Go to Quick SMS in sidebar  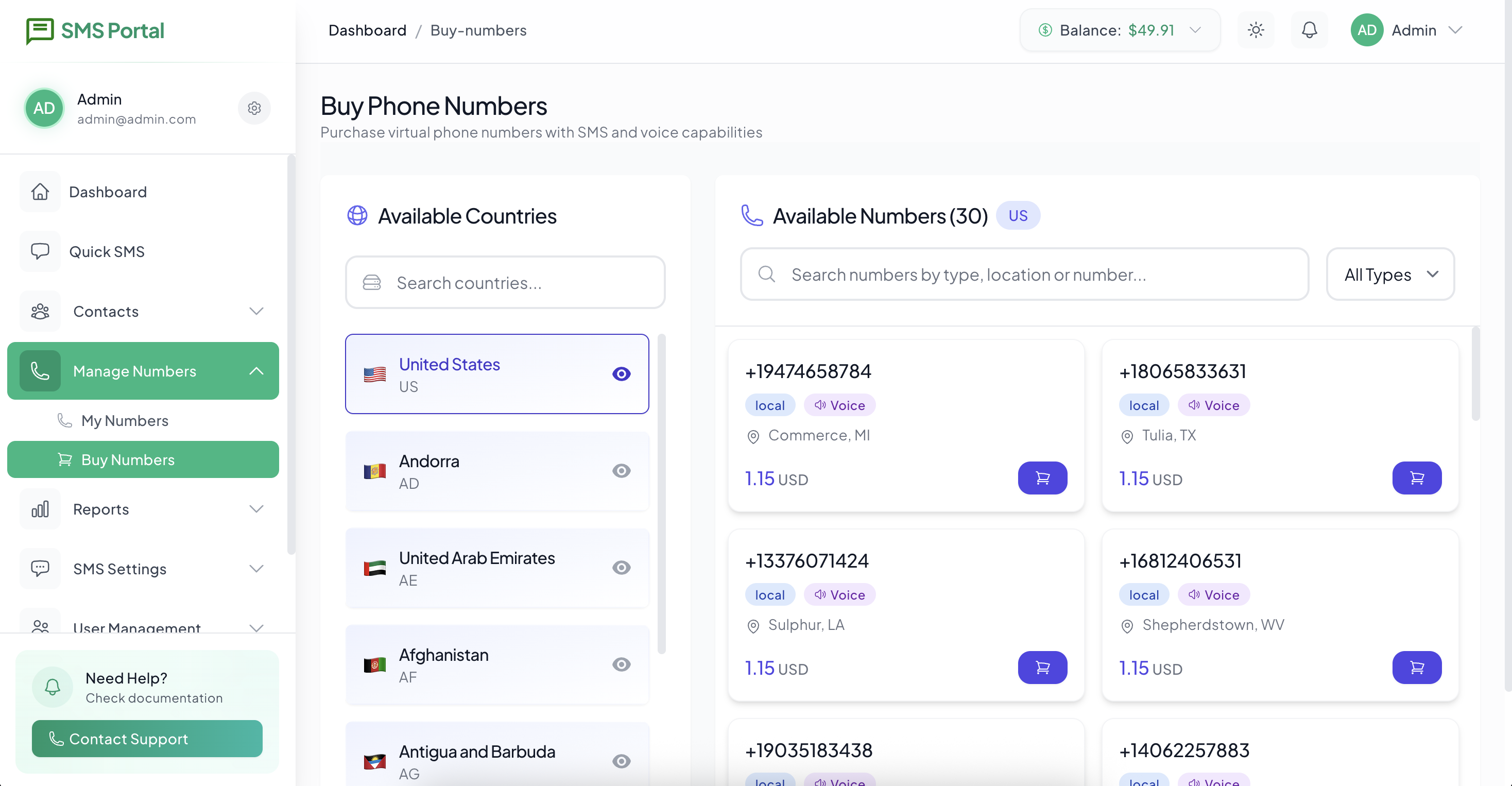(x=107, y=251)
